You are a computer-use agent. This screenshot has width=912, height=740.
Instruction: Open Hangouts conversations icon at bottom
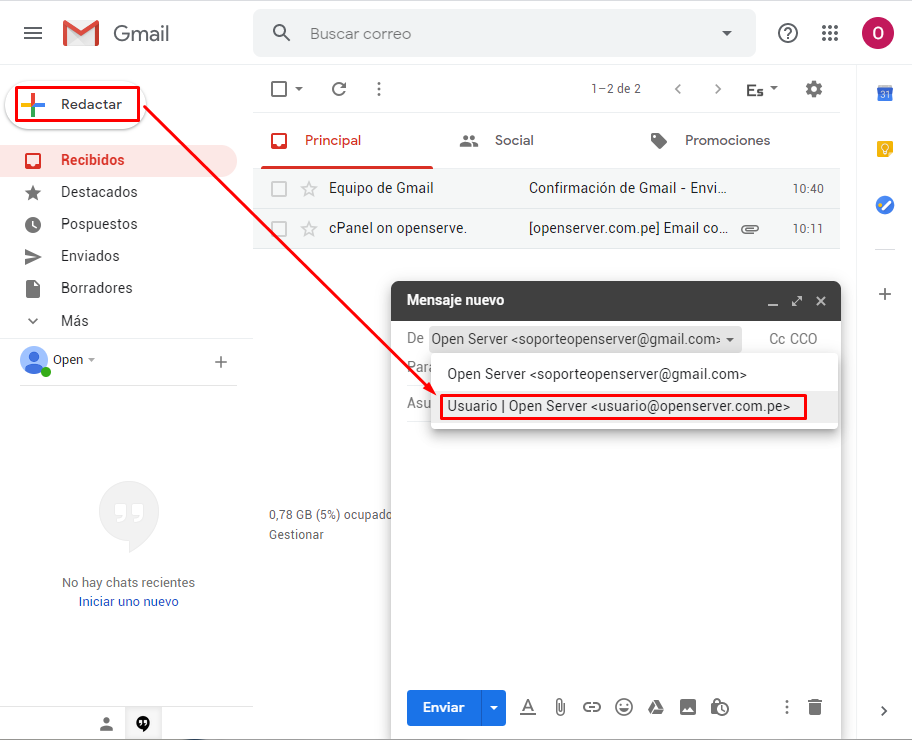click(142, 724)
